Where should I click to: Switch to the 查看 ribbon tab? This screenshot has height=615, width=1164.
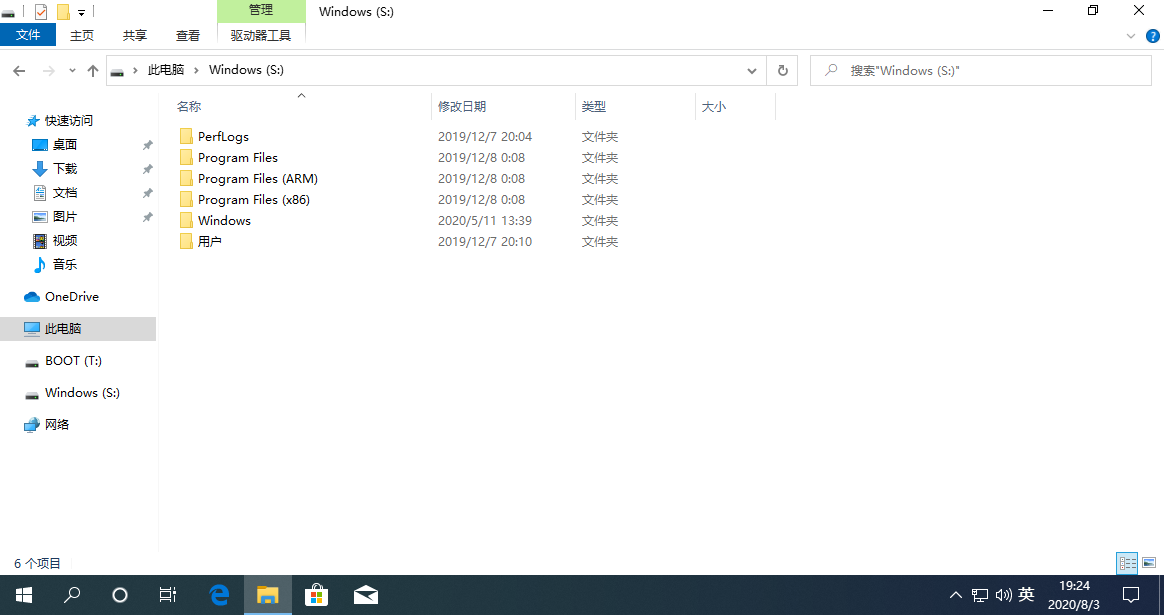(188, 35)
